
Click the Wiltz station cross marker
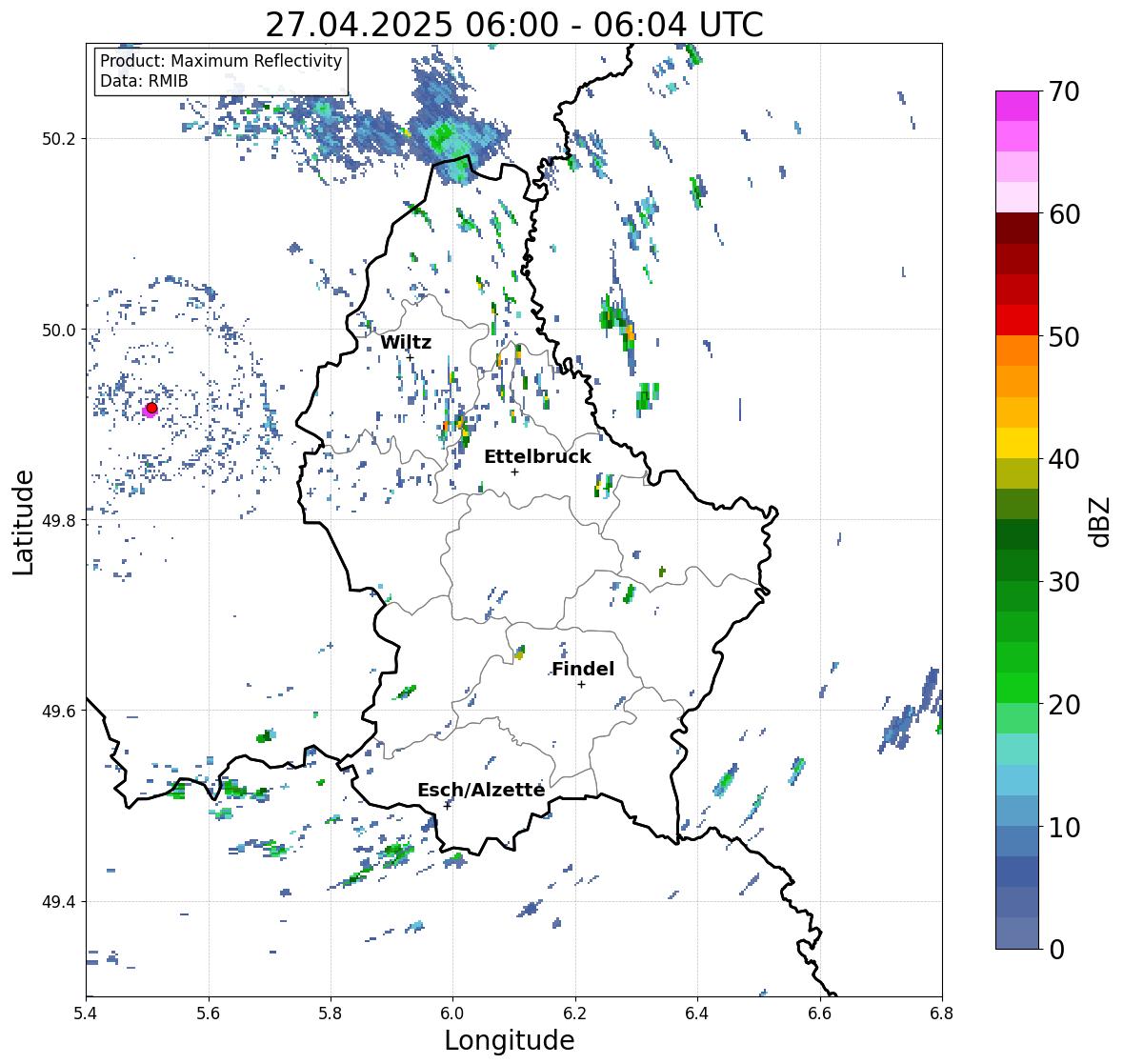410,357
